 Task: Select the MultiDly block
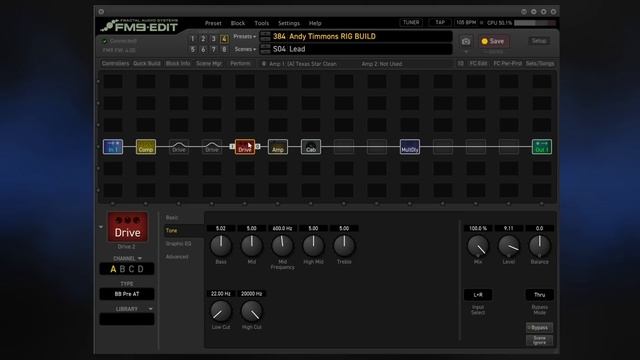[410, 147]
